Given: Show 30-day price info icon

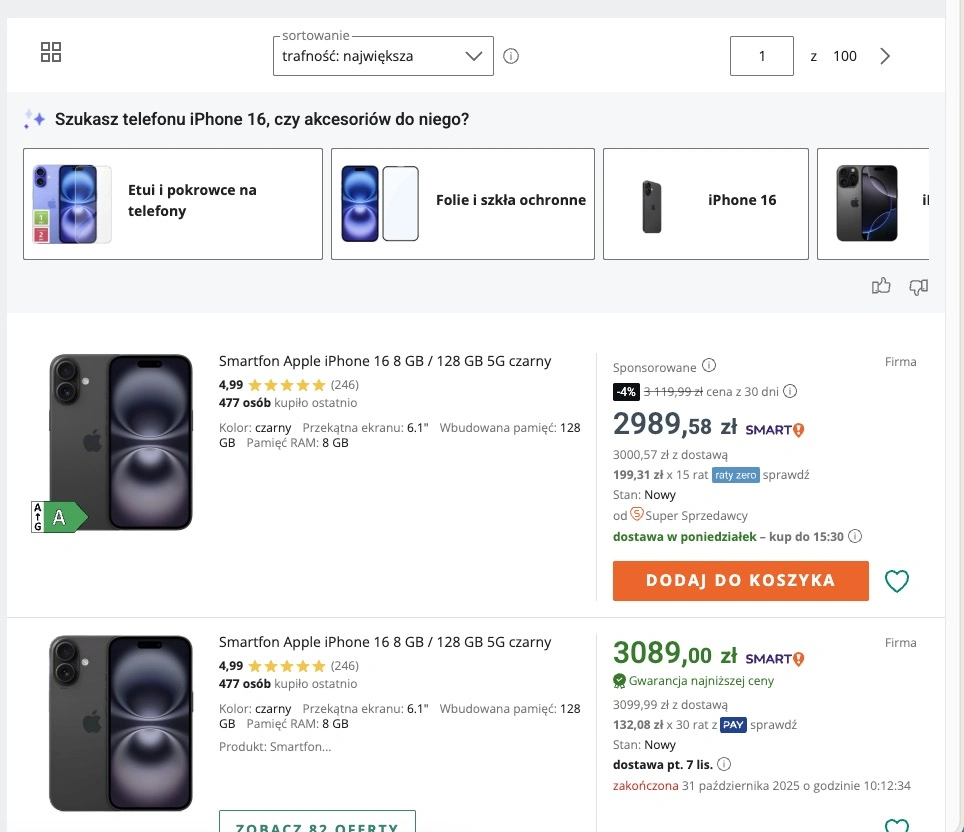Looking at the screenshot, I should click(789, 391).
